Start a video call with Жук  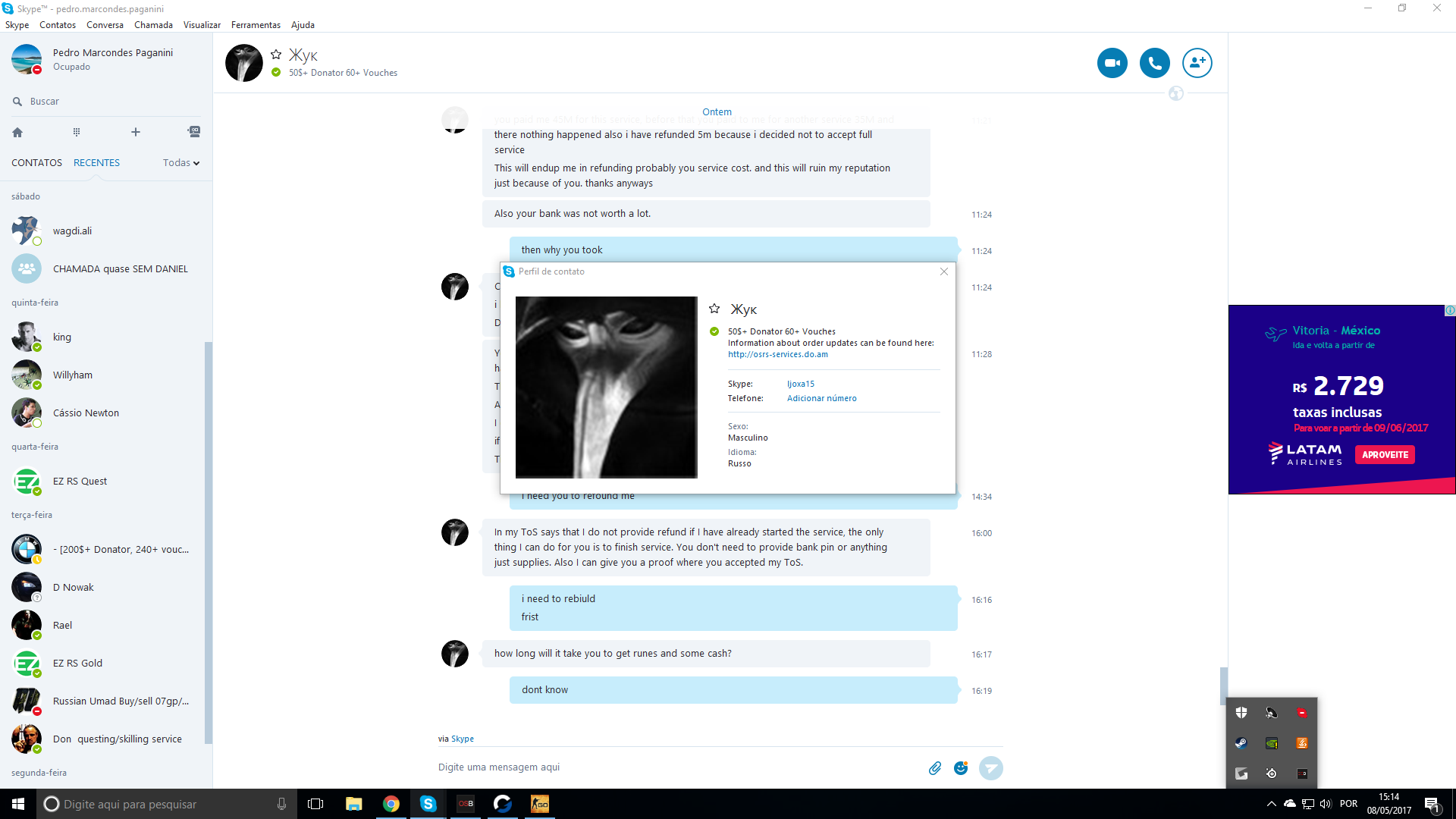[x=1112, y=63]
